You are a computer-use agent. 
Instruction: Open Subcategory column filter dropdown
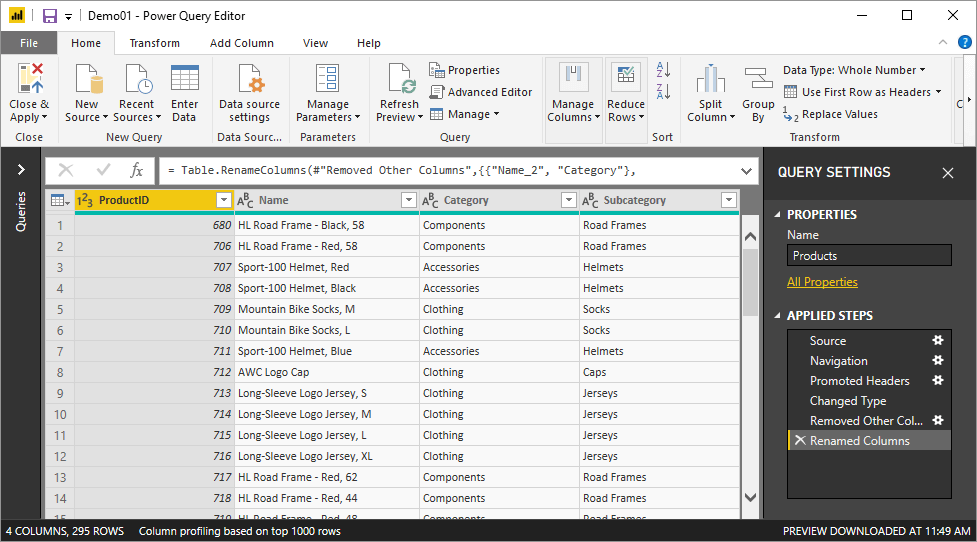coord(728,200)
